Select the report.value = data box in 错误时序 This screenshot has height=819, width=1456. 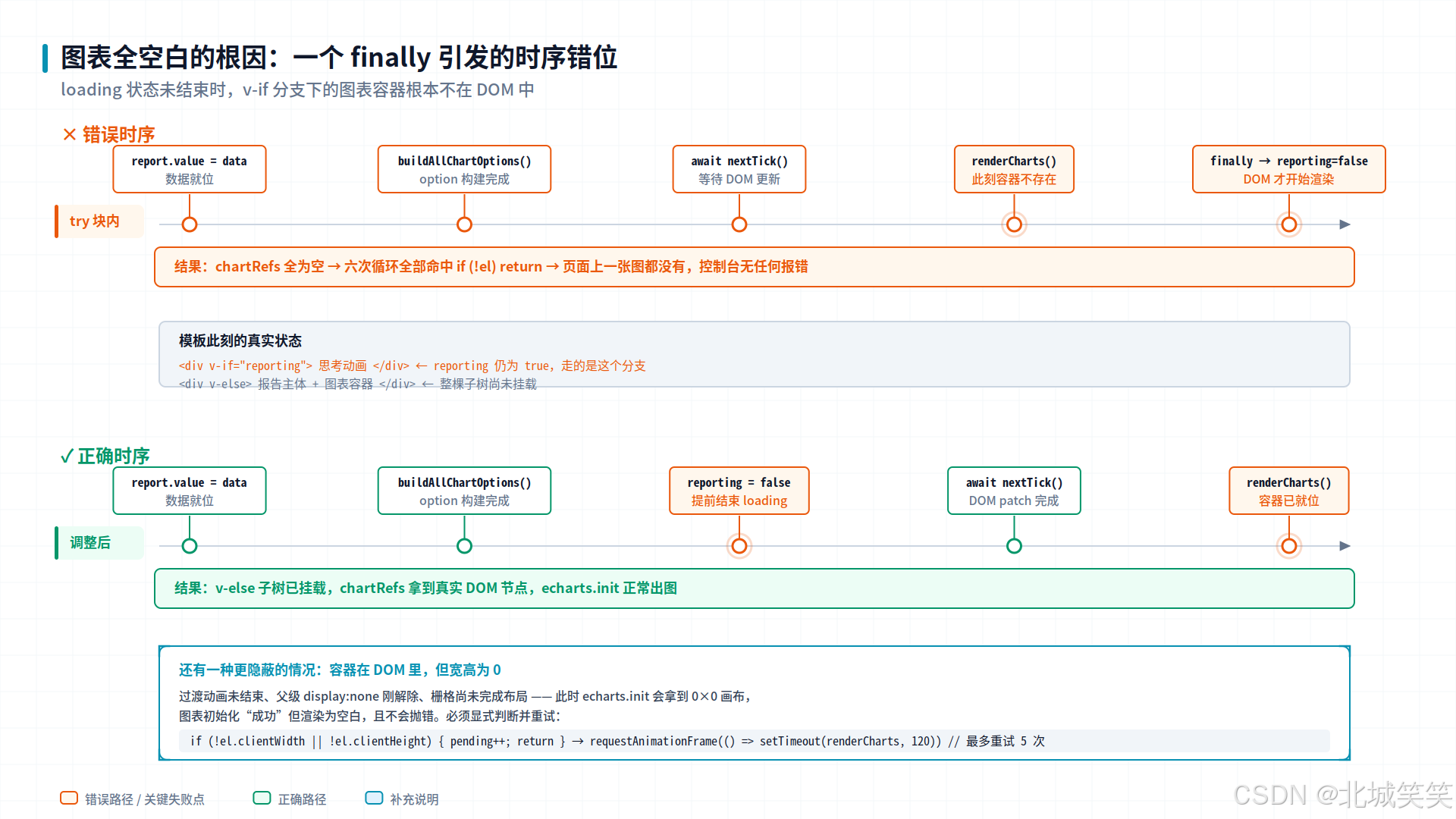pyautogui.click(x=190, y=169)
